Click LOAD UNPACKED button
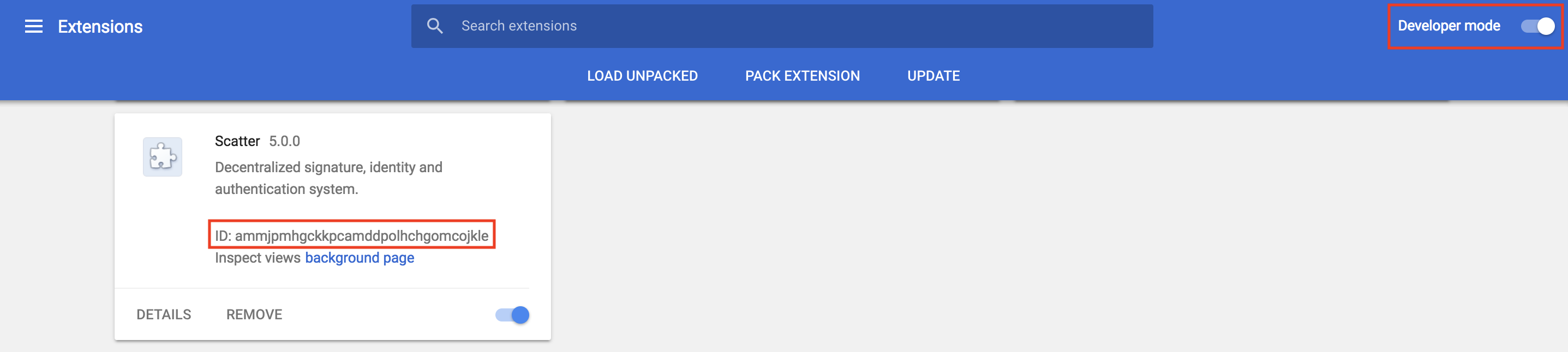 pos(642,76)
